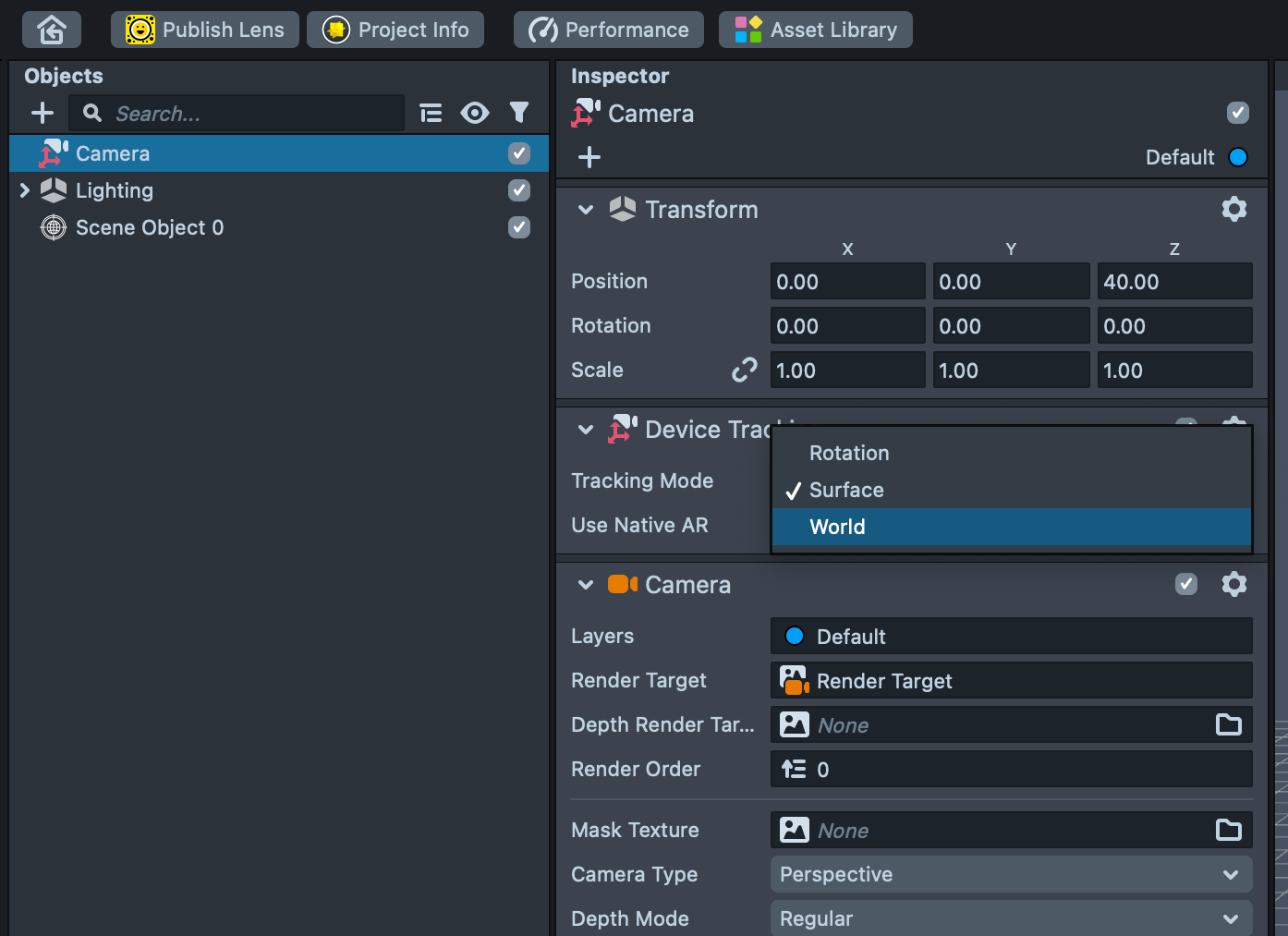1288x936 pixels.
Task: Toggle scale link constraint icon
Action: tap(744, 371)
